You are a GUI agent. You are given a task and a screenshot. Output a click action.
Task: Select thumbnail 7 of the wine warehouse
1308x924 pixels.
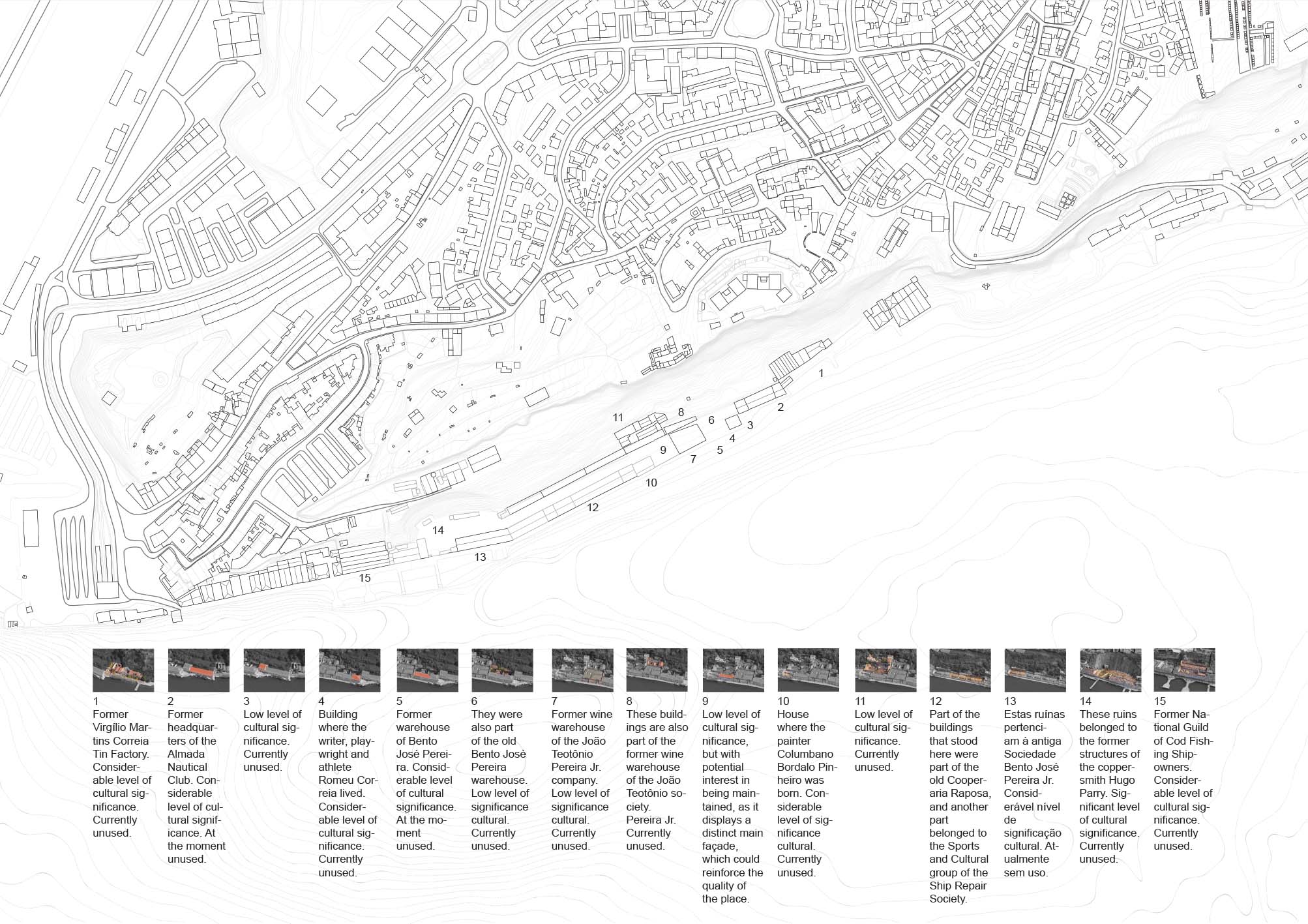[582, 670]
